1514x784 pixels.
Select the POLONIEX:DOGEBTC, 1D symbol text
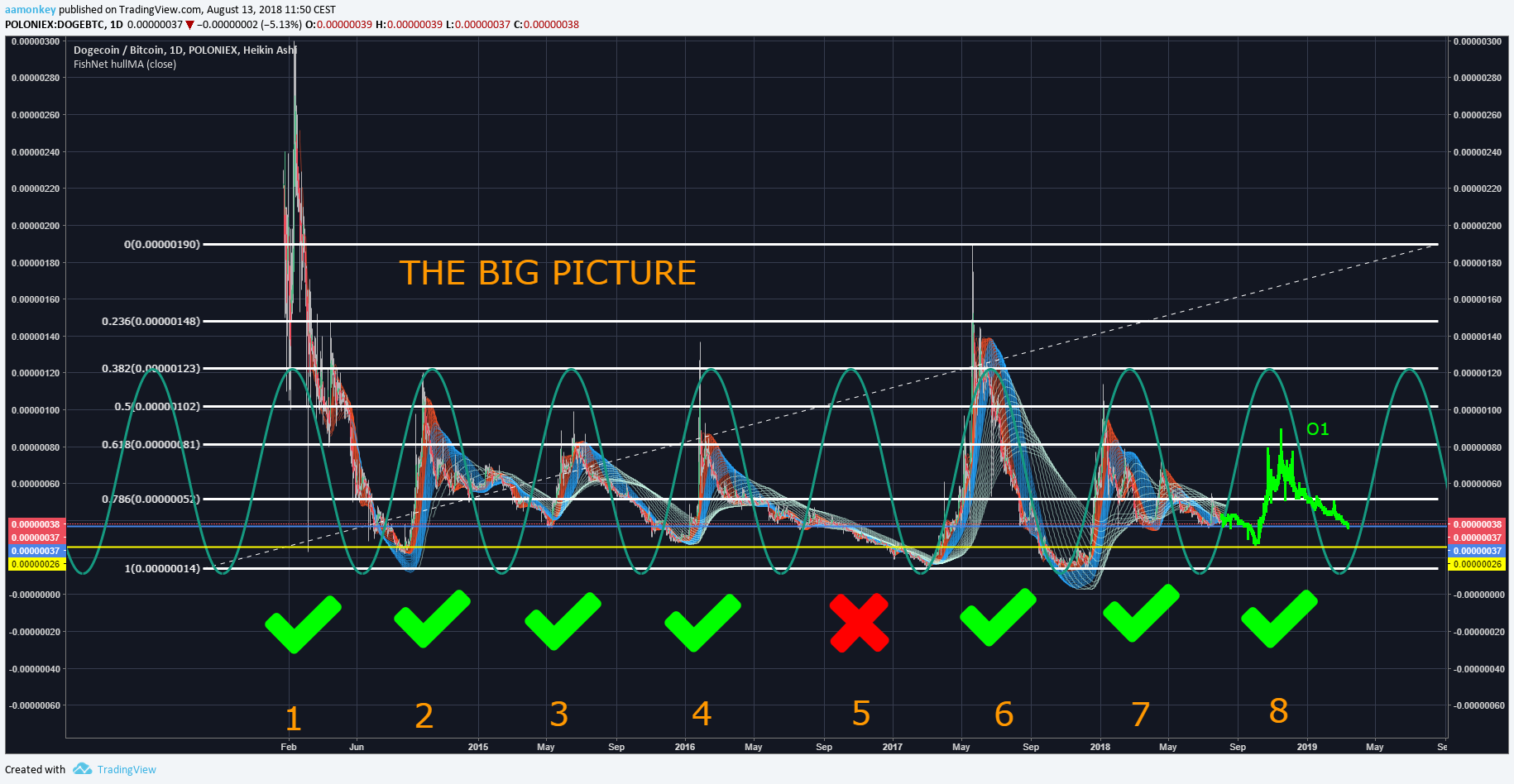pyautogui.click(x=64, y=25)
